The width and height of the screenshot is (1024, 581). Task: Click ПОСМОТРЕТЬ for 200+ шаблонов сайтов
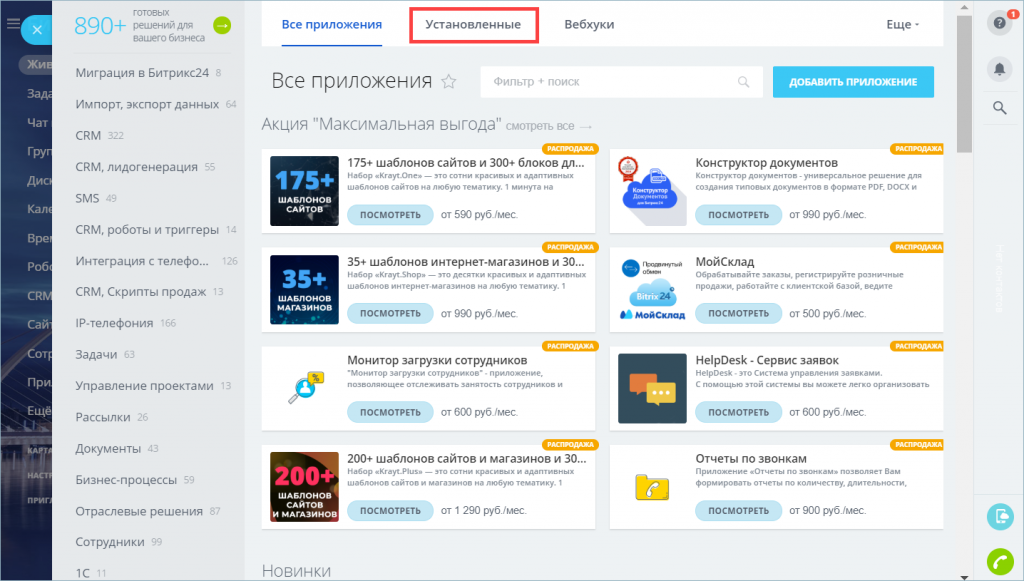coord(390,510)
